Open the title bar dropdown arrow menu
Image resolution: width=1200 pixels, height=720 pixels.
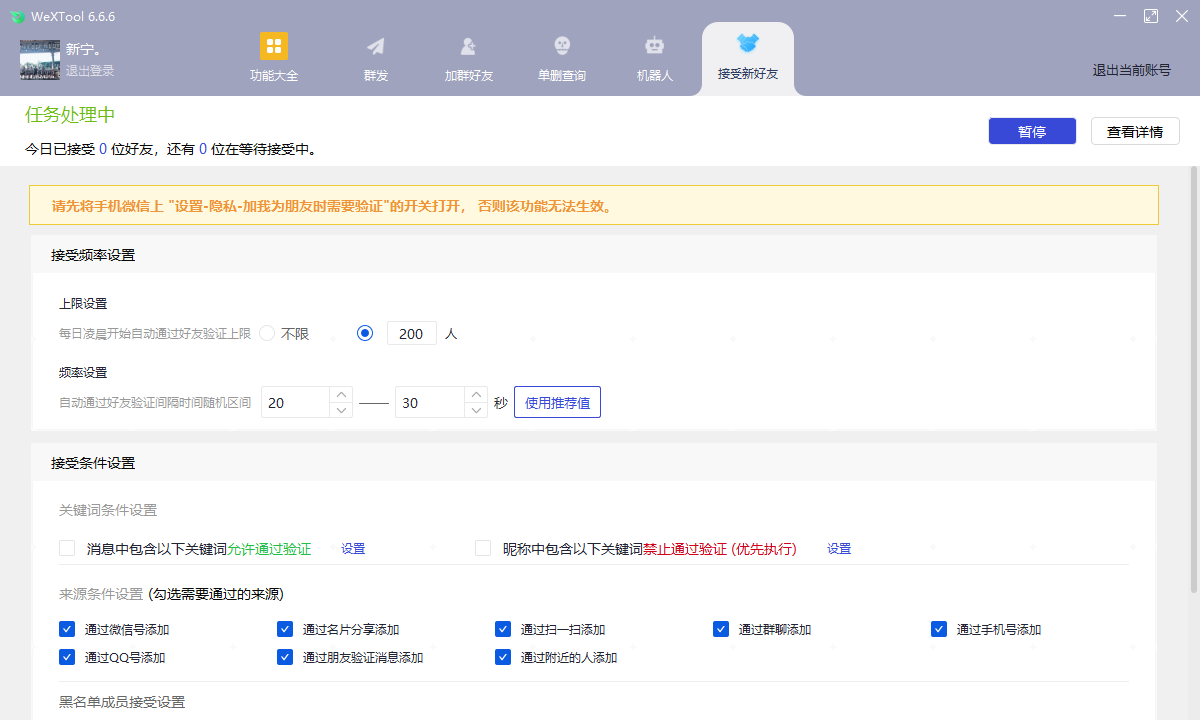coord(1119,16)
